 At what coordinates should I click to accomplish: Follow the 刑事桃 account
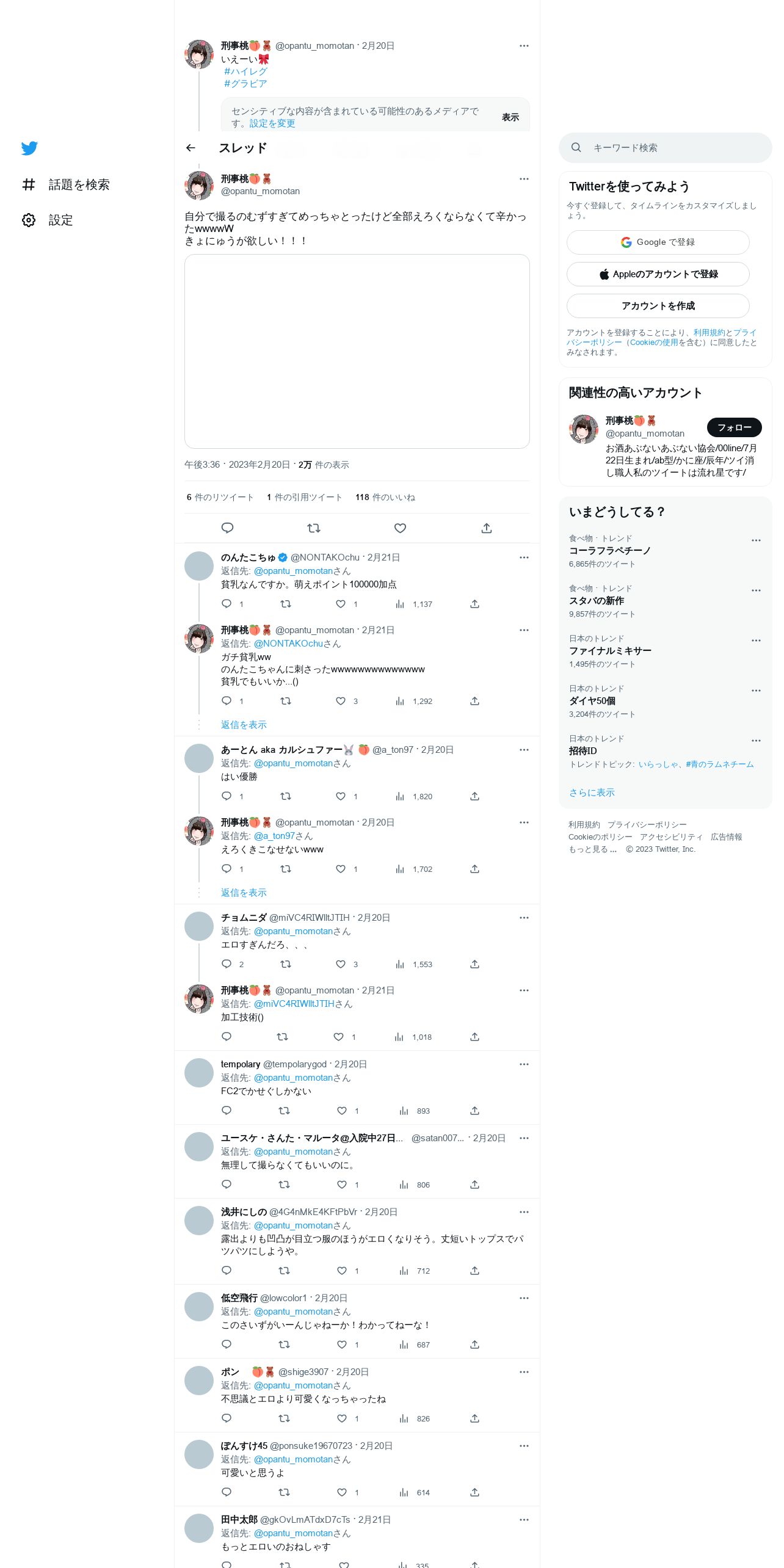click(734, 427)
